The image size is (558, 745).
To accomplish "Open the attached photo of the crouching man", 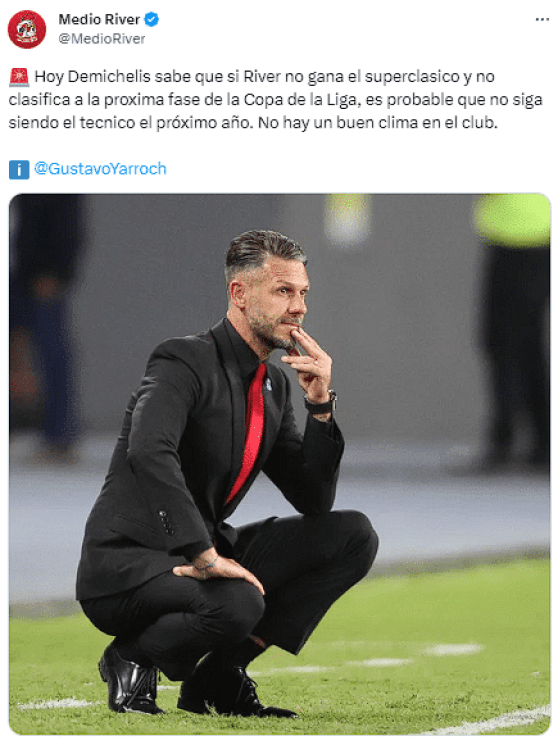I will [x=279, y=464].
